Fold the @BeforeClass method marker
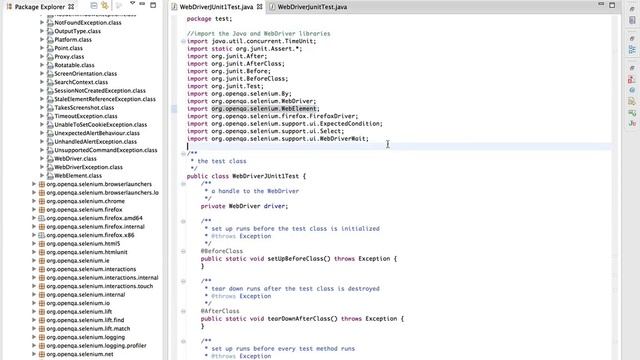Image resolution: width=640 pixels, height=360 pixels. tap(183, 251)
